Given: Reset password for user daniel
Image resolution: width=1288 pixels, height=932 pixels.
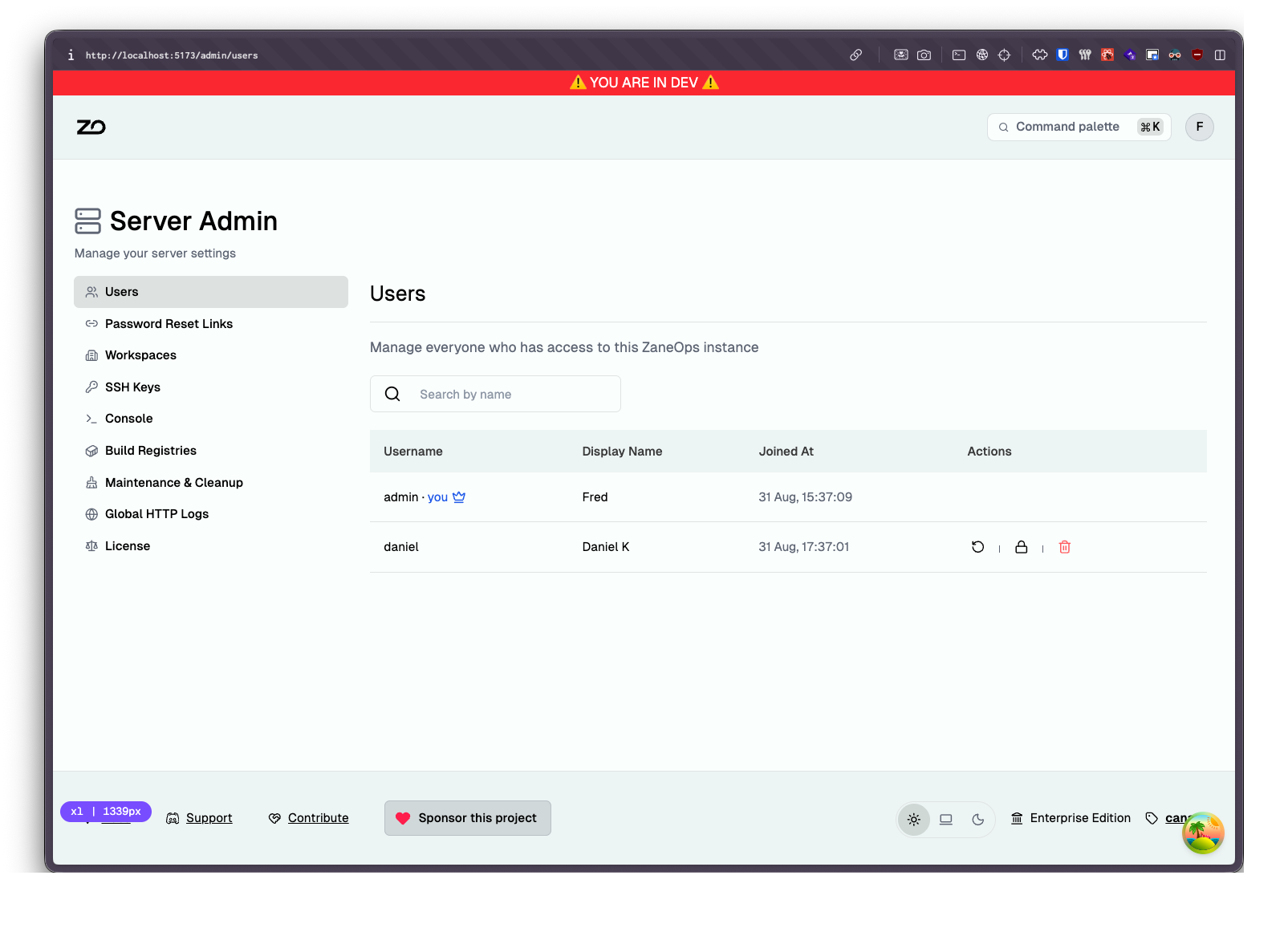Looking at the screenshot, I should [977, 547].
